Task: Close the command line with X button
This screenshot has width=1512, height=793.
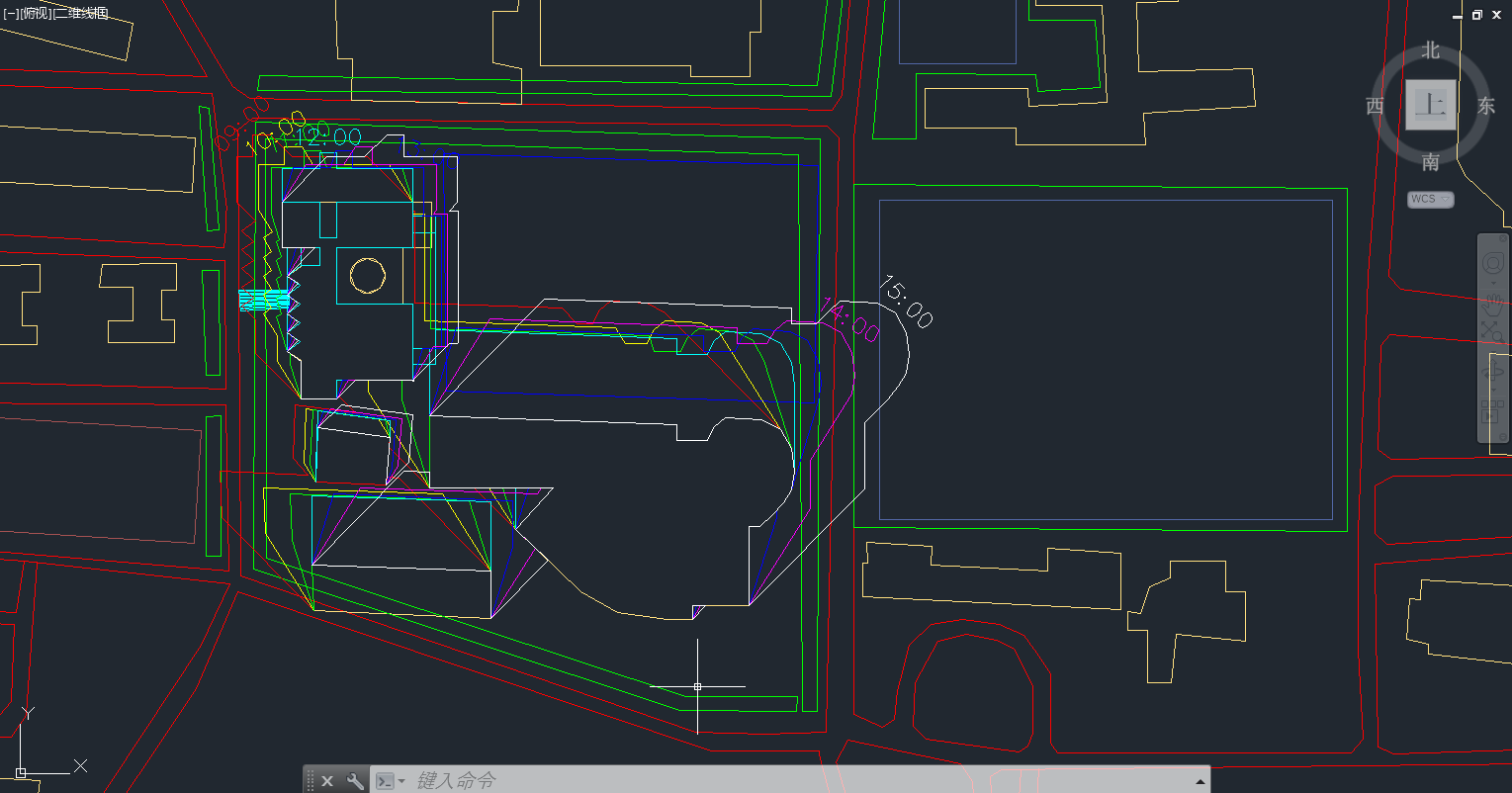Action: click(327, 780)
